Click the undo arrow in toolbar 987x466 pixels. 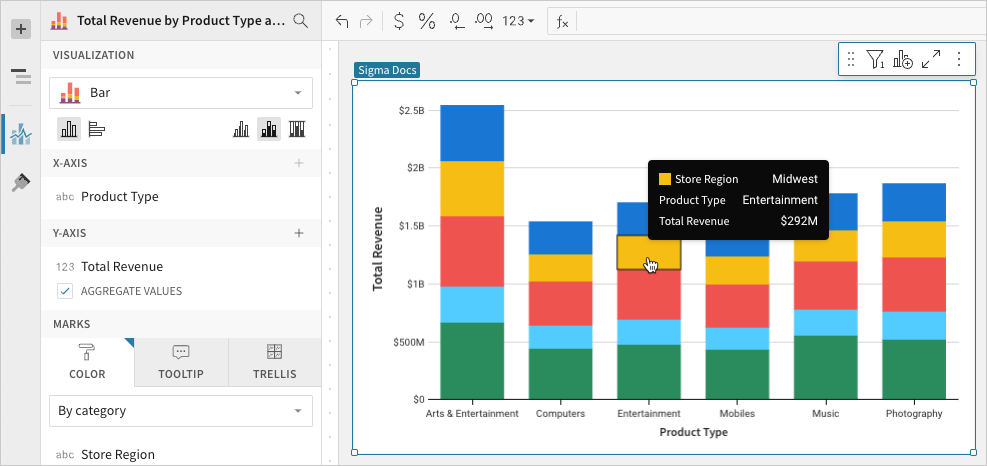tap(343, 21)
